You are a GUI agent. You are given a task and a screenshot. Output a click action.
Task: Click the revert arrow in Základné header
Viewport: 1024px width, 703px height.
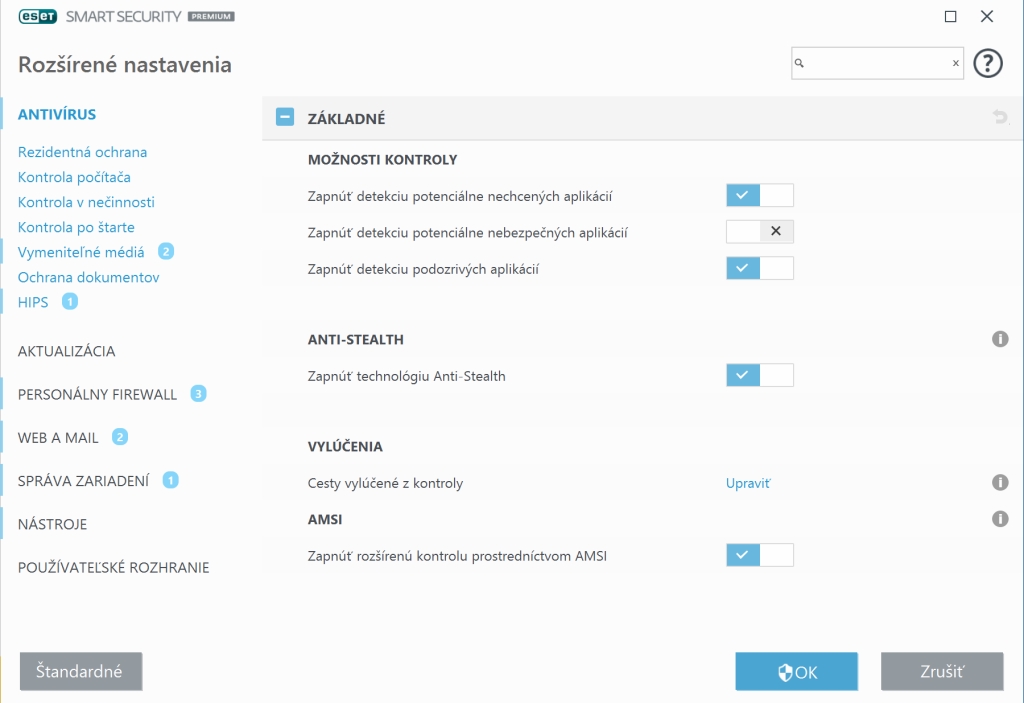[999, 118]
